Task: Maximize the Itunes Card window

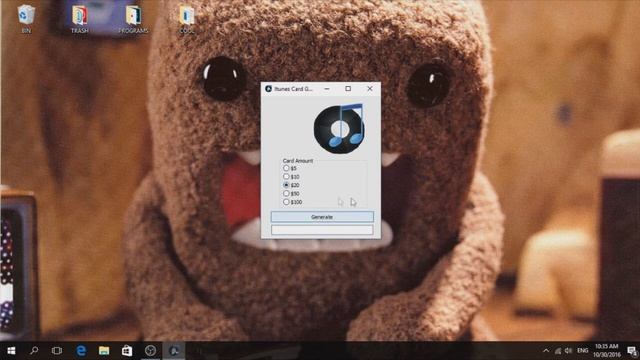Action: click(348, 89)
